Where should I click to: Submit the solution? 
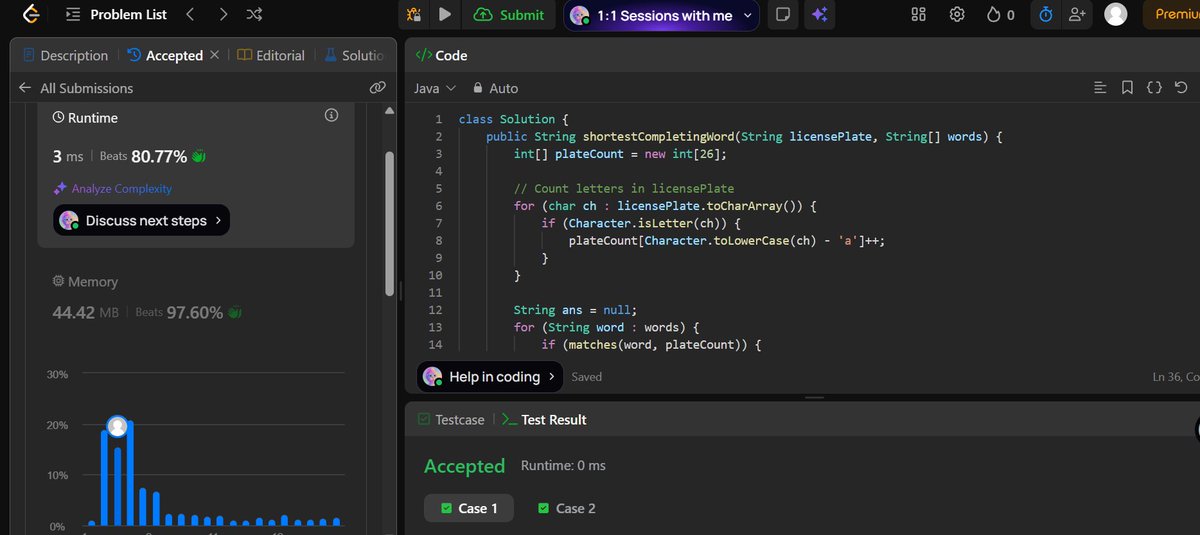click(509, 14)
